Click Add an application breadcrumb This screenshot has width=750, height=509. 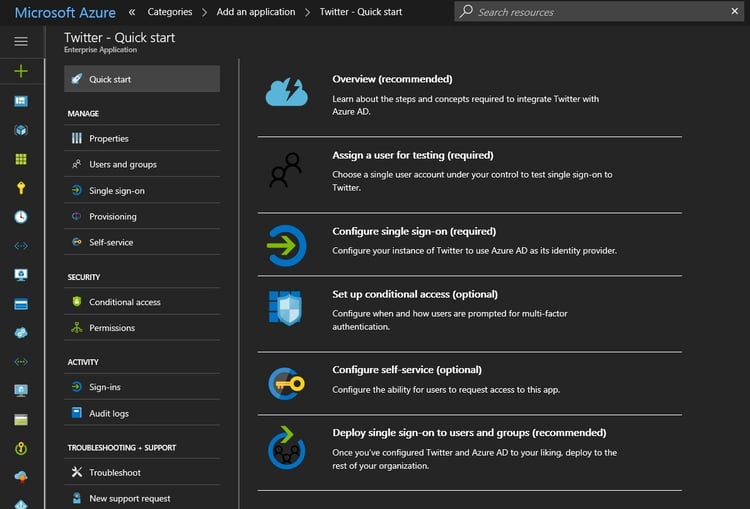pos(257,12)
